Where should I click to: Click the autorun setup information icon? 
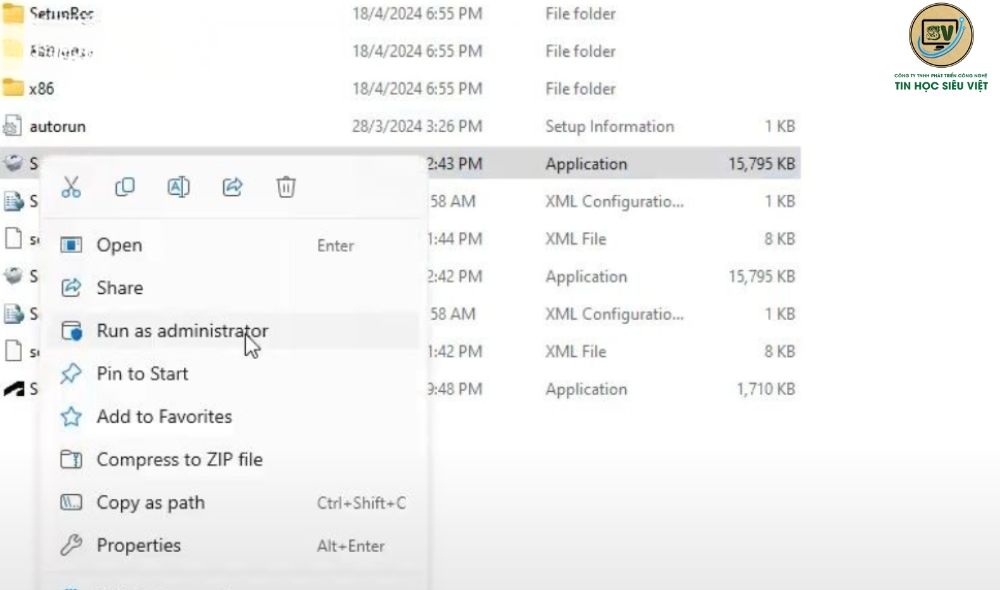pos(13,126)
